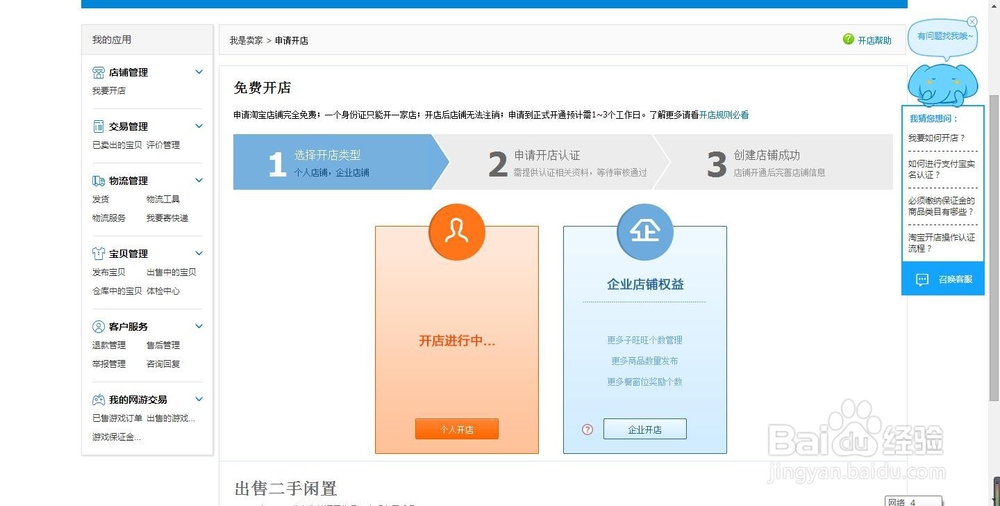Open 我要寄快递 sidebar link
The width and height of the screenshot is (1000, 506).
[x=168, y=218]
